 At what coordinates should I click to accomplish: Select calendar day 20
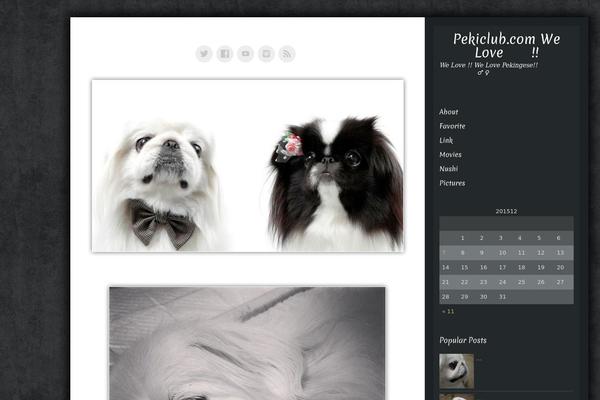[x=560, y=268]
